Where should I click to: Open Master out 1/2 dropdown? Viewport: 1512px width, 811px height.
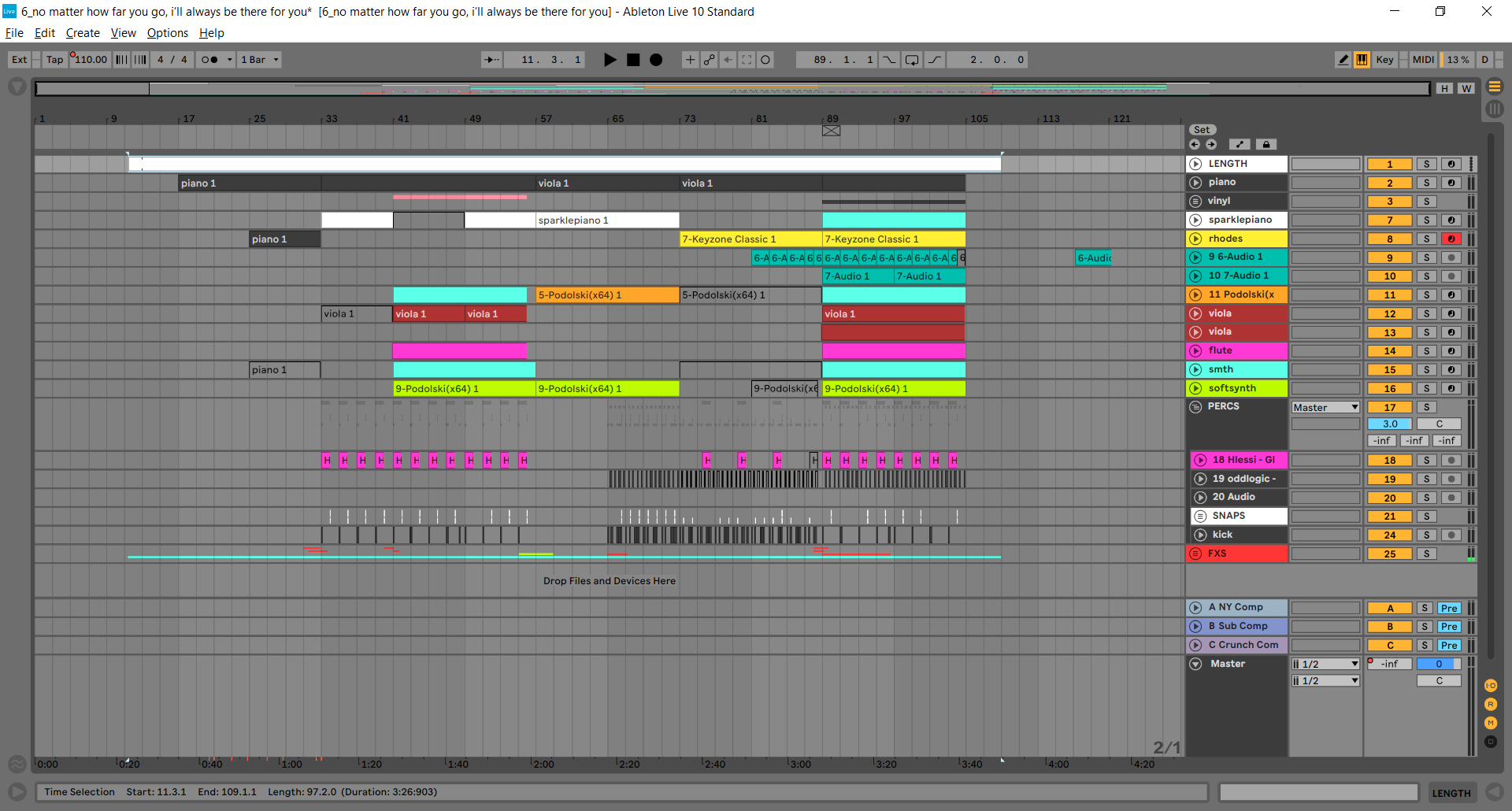(x=1325, y=681)
